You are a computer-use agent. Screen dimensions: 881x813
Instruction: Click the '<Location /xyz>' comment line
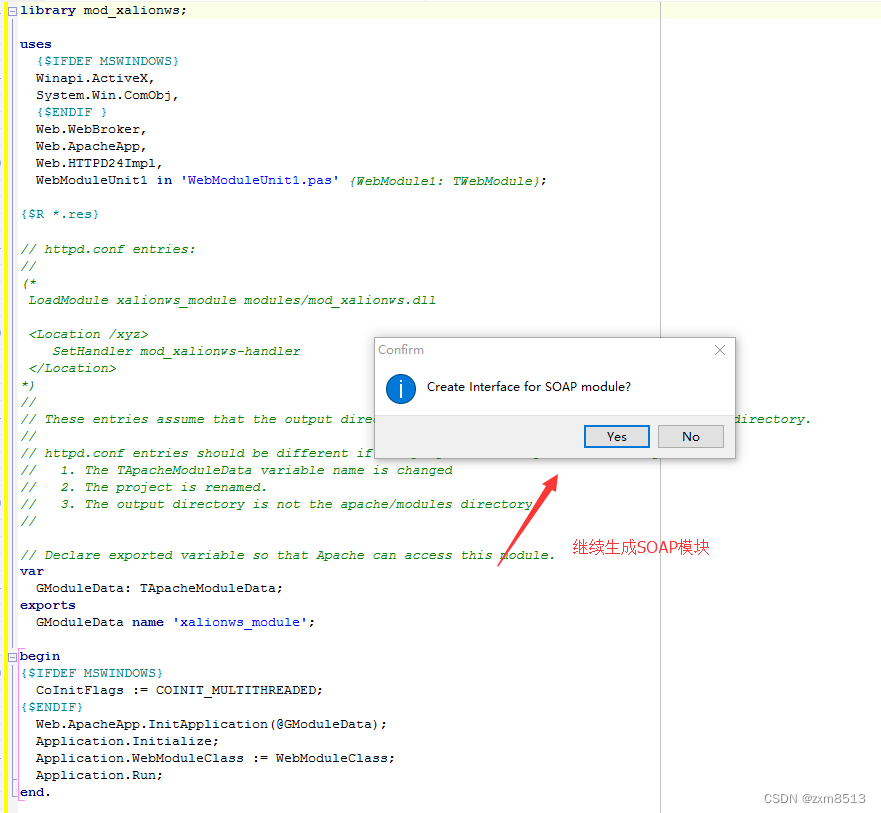click(x=88, y=334)
